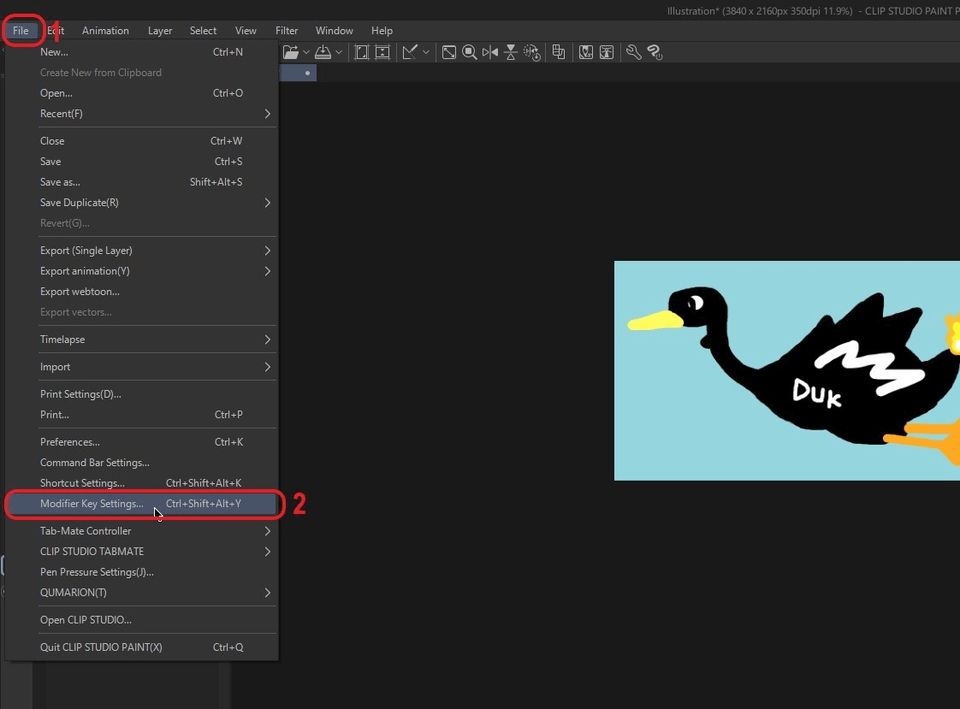Expand the Import submenu arrow

(x=268, y=367)
